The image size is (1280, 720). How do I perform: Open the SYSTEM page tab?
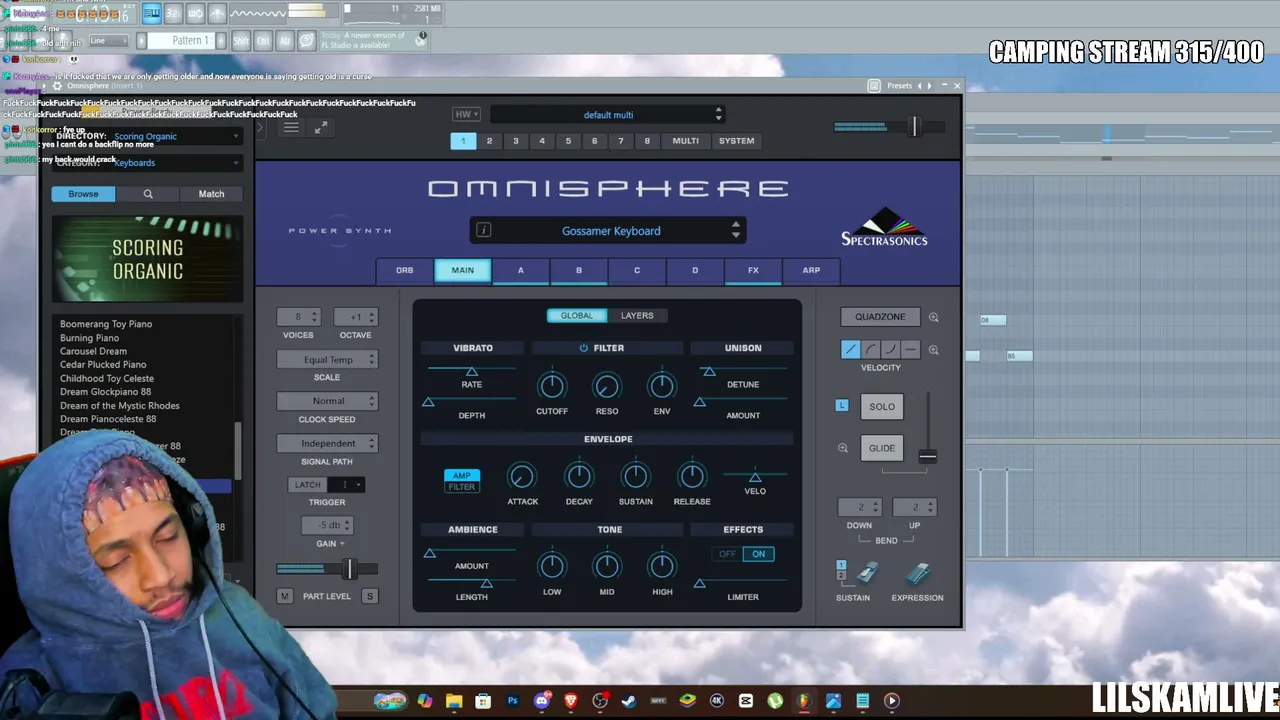(736, 141)
